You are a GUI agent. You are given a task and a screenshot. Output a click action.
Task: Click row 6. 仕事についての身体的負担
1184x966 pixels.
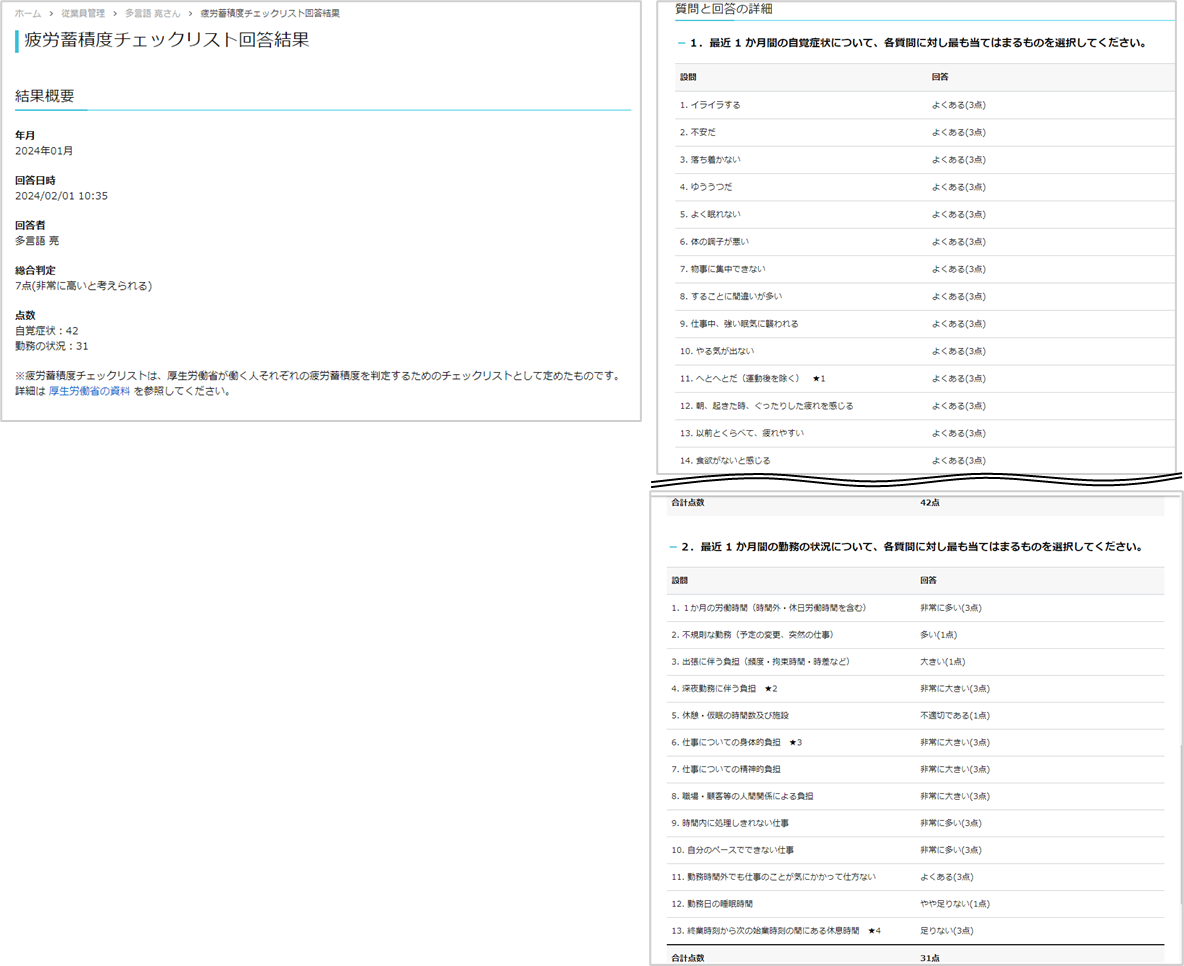(915, 742)
